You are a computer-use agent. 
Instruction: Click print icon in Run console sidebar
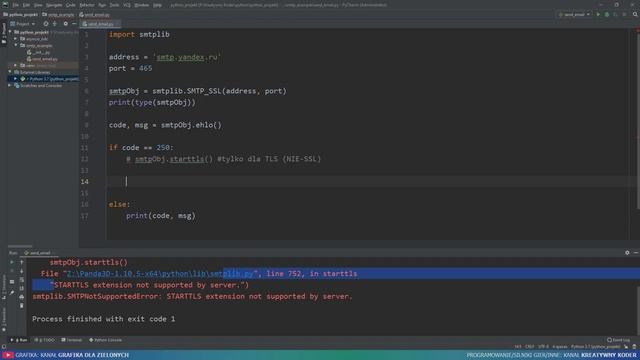[x=22, y=297]
